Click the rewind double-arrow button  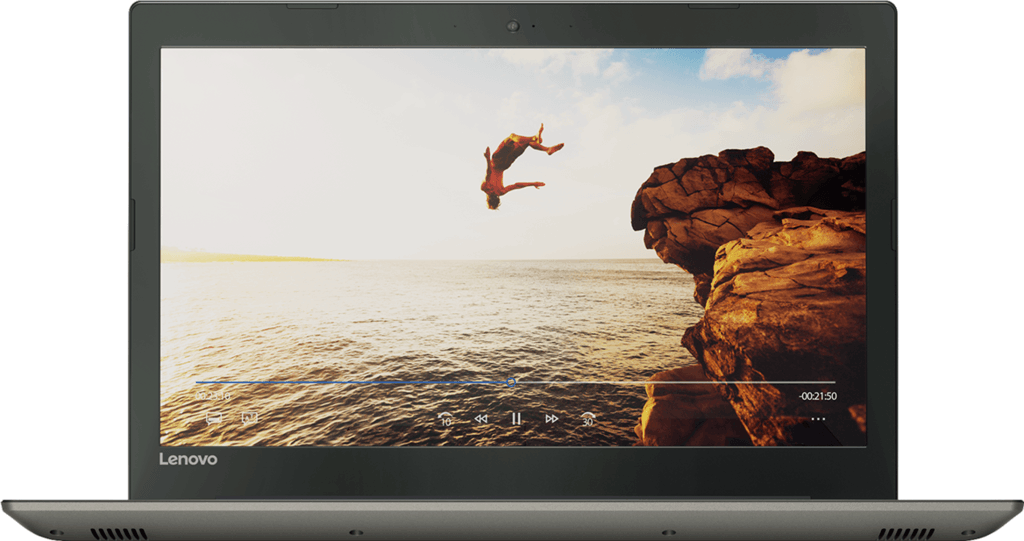[x=481, y=418]
